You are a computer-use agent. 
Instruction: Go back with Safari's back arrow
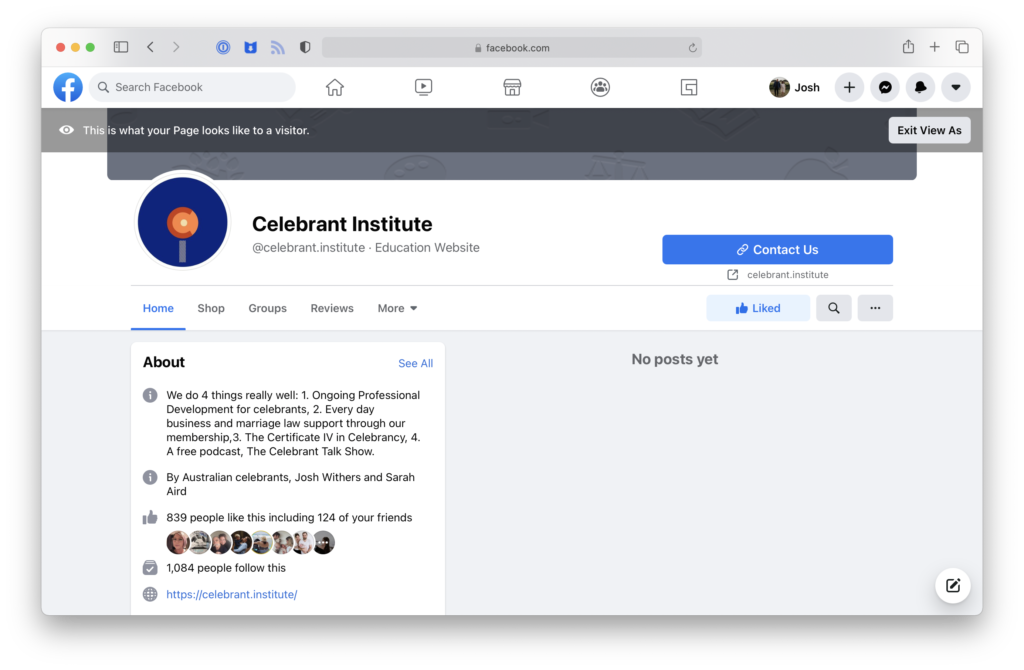[151, 47]
